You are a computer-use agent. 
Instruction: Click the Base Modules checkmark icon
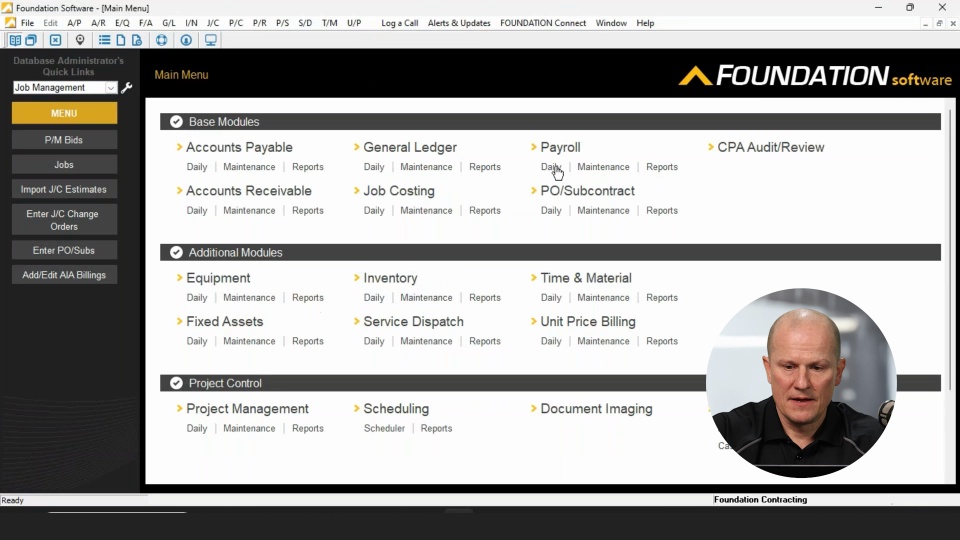176,122
